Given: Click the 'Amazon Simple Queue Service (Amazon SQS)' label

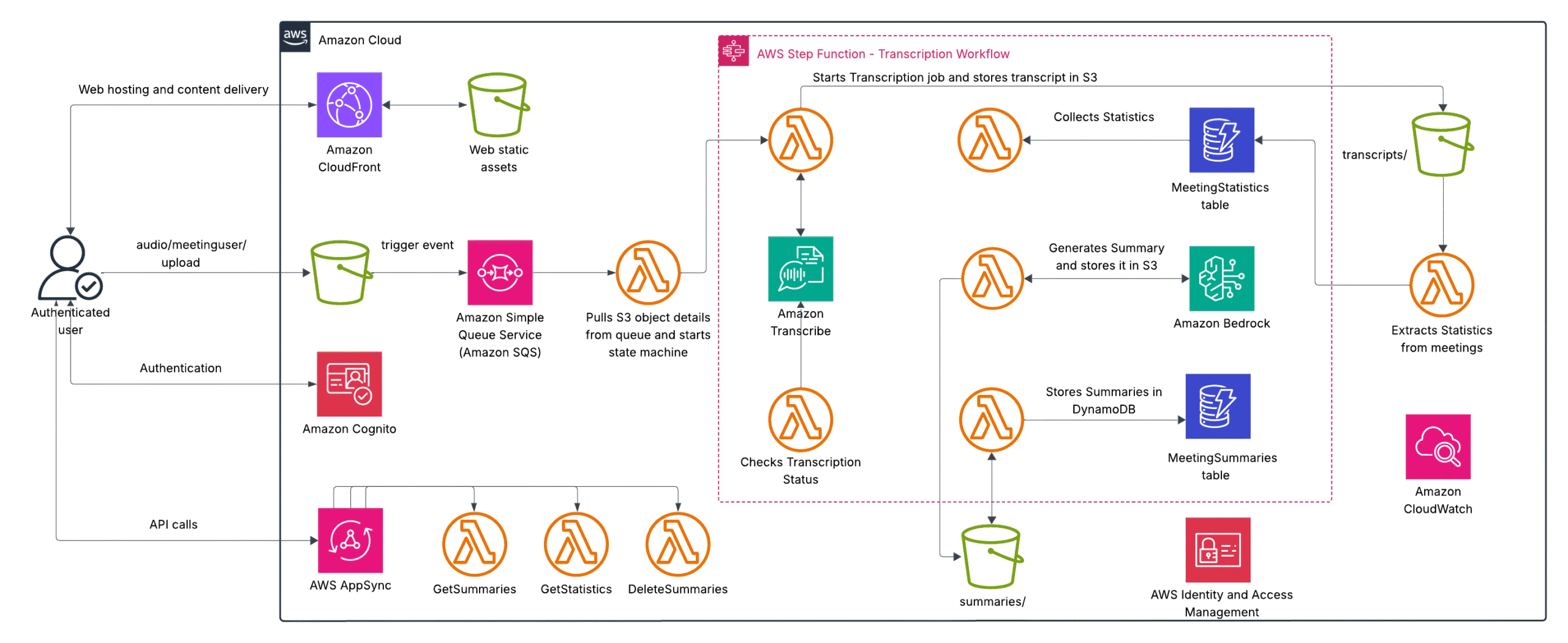Looking at the screenshot, I should [x=500, y=334].
